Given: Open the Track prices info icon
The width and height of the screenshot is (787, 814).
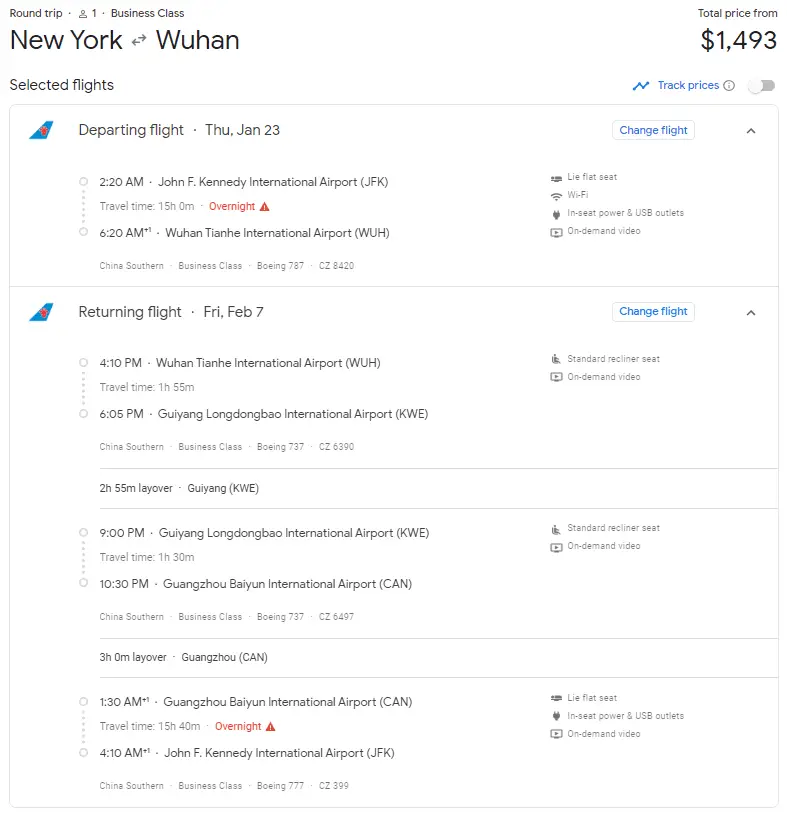Looking at the screenshot, I should pos(729,86).
